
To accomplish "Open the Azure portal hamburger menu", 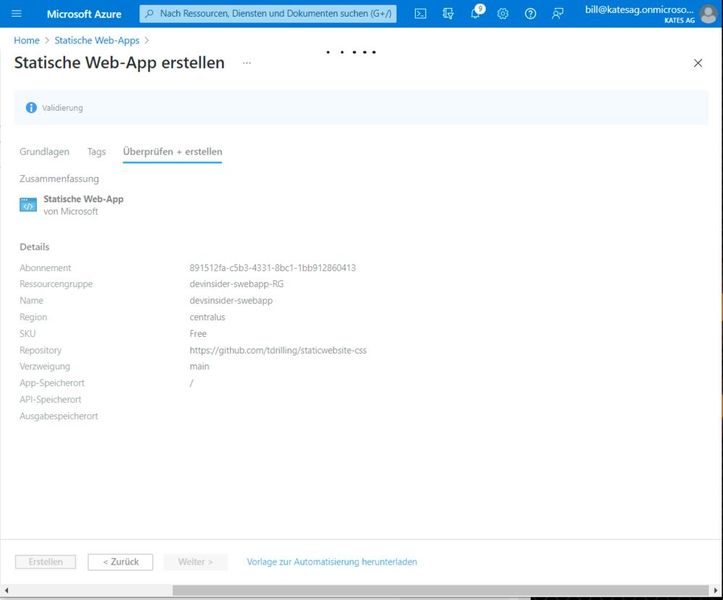I will 16,13.
